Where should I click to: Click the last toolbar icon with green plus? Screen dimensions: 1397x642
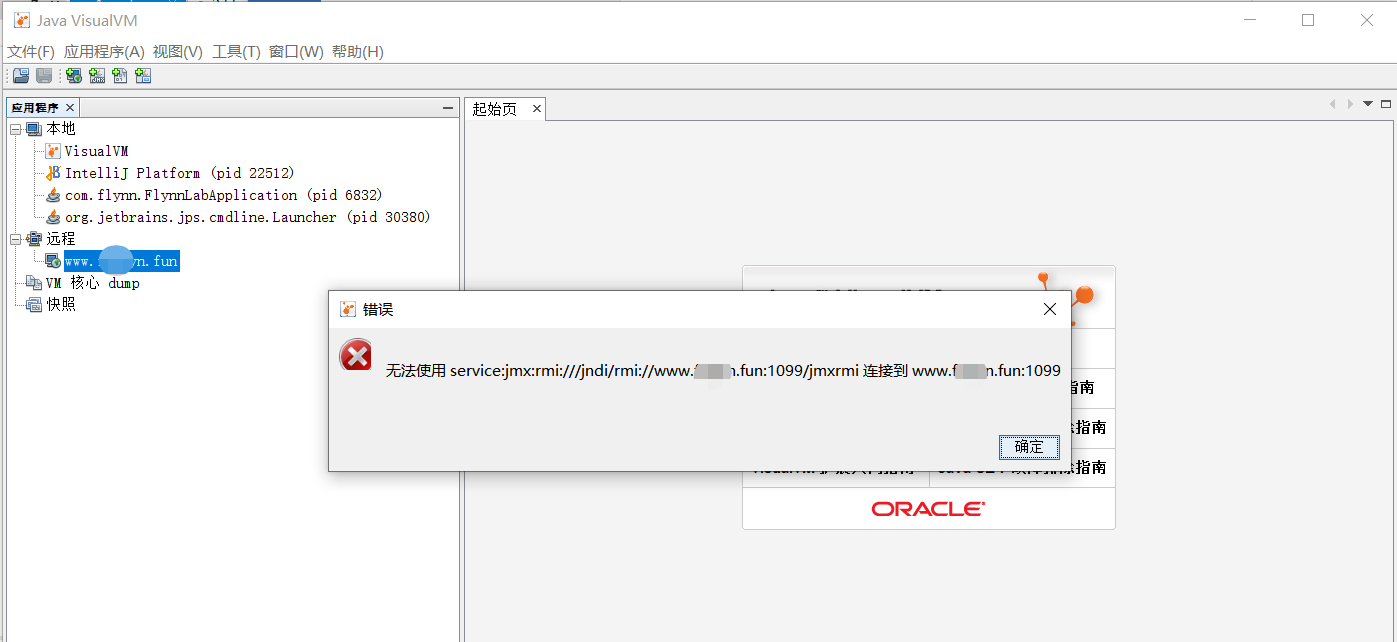143,76
